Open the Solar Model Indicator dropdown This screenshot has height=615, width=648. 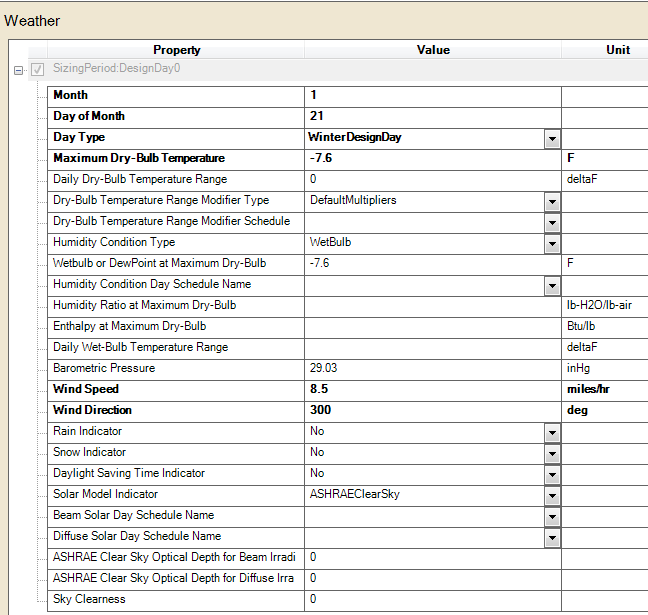pos(552,496)
